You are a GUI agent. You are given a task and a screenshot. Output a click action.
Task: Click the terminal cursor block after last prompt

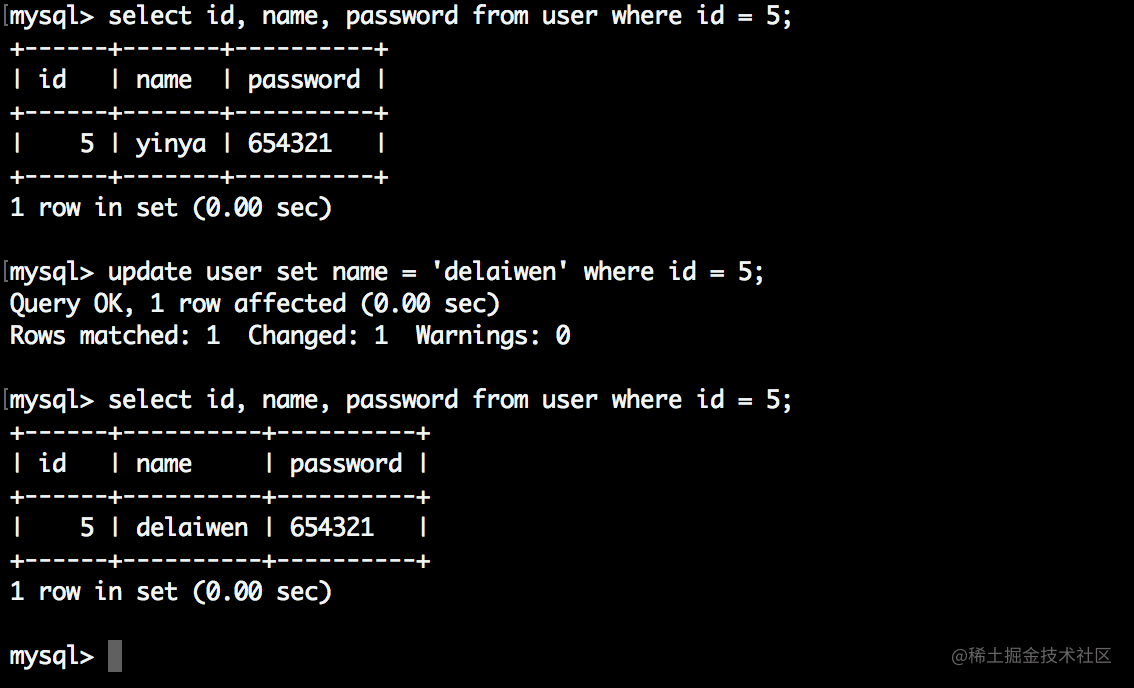[115, 655]
